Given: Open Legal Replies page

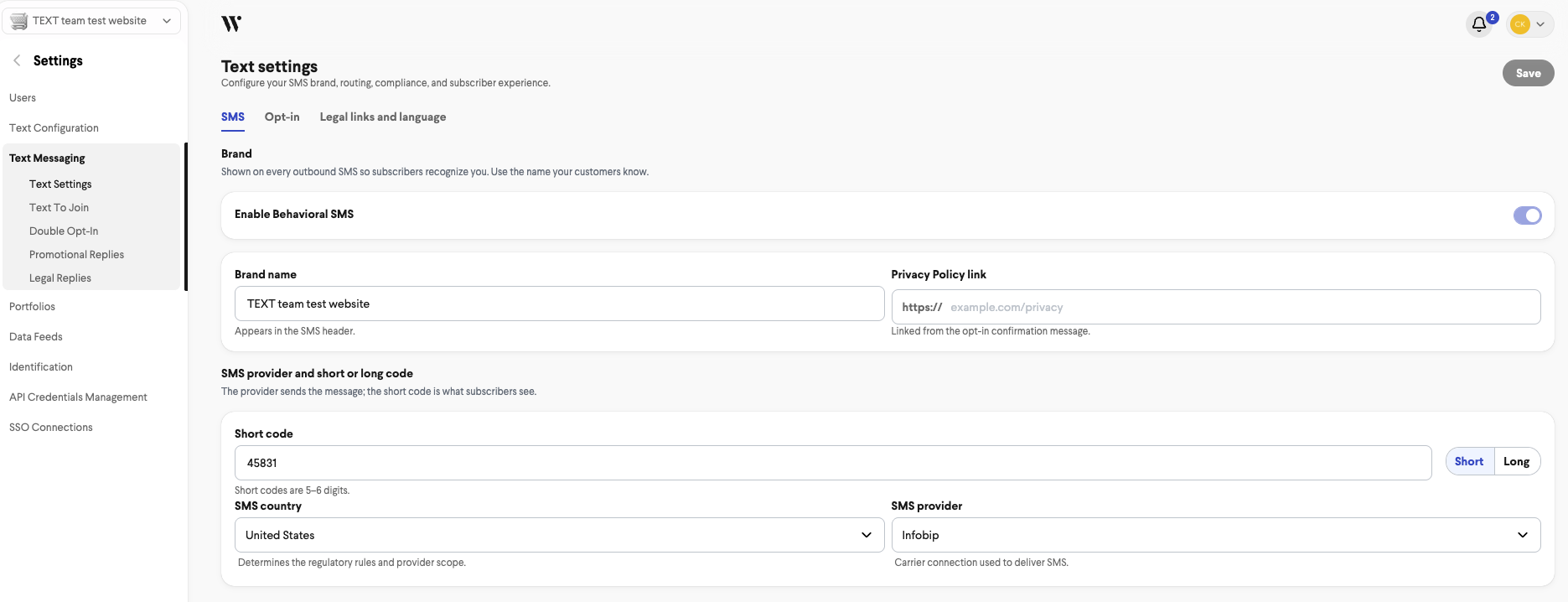Looking at the screenshot, I should click(60, 278).
